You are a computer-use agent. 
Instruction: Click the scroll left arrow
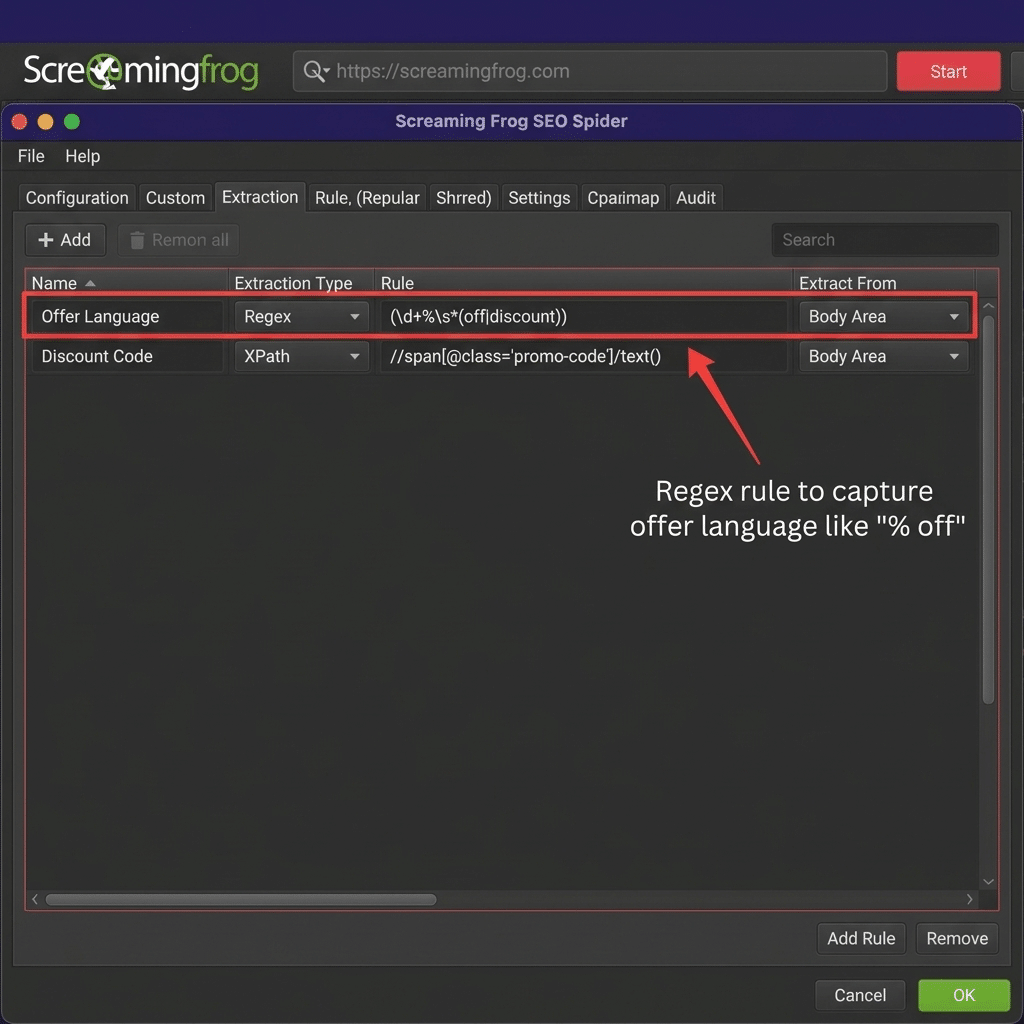point(35,899)
